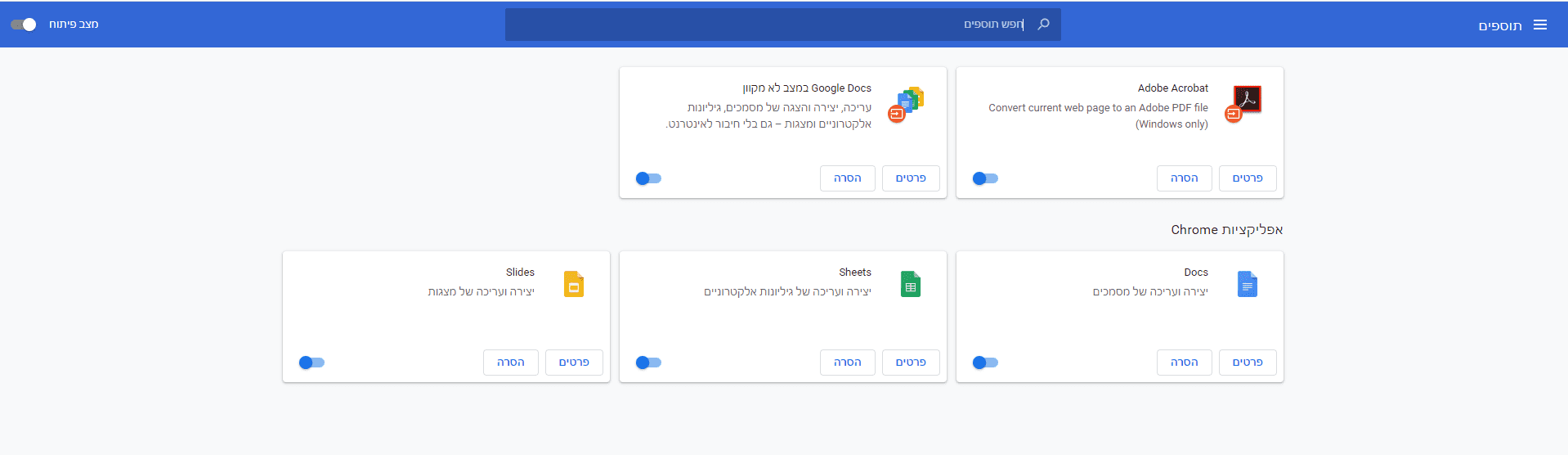
Task: Click the 'Sheets' card title
Action: (855, 273)
